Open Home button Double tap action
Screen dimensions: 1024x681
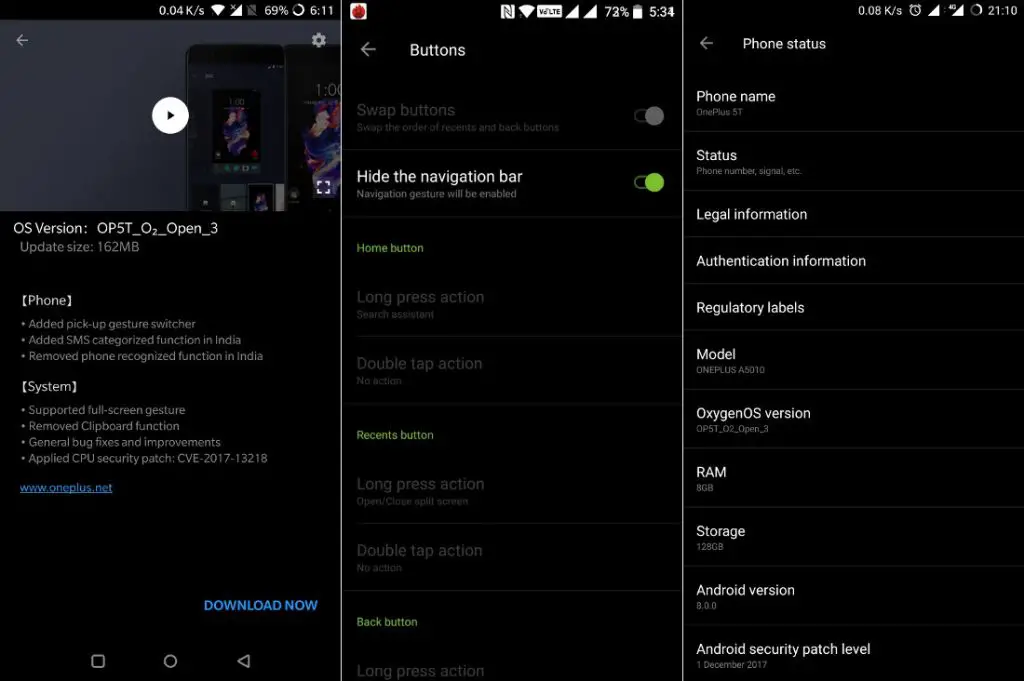[512, 371]
